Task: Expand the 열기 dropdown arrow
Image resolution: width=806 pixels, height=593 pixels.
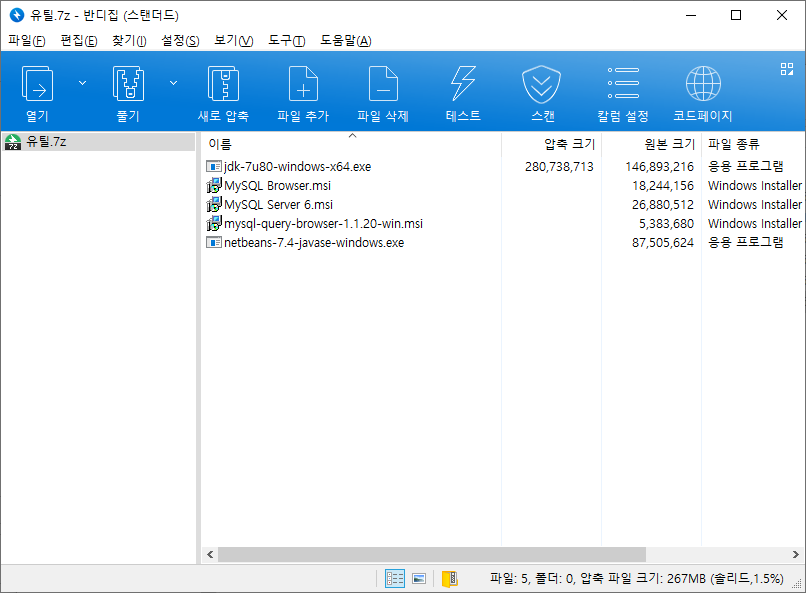Action: click(82, 83)
